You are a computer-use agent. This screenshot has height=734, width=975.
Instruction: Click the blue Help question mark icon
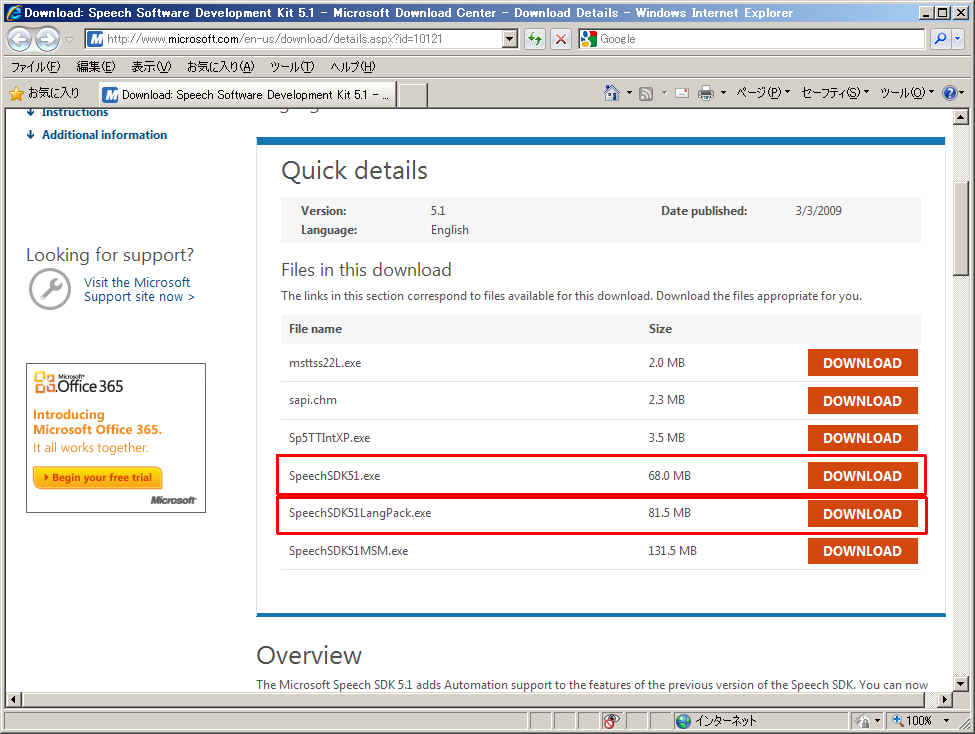(x=950, y=93)
